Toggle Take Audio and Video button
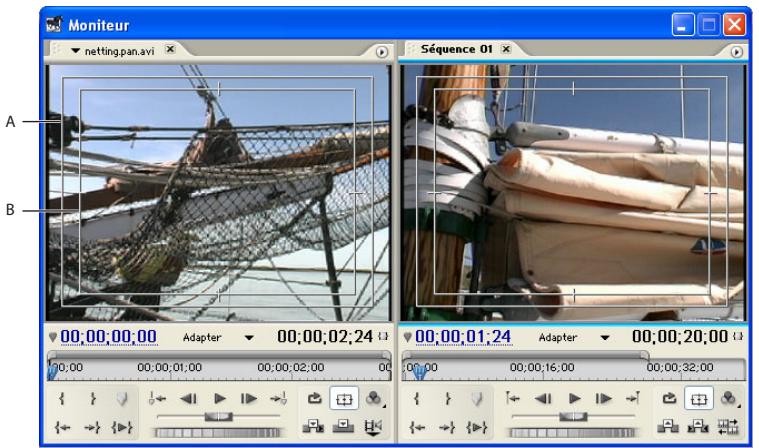 373,427
